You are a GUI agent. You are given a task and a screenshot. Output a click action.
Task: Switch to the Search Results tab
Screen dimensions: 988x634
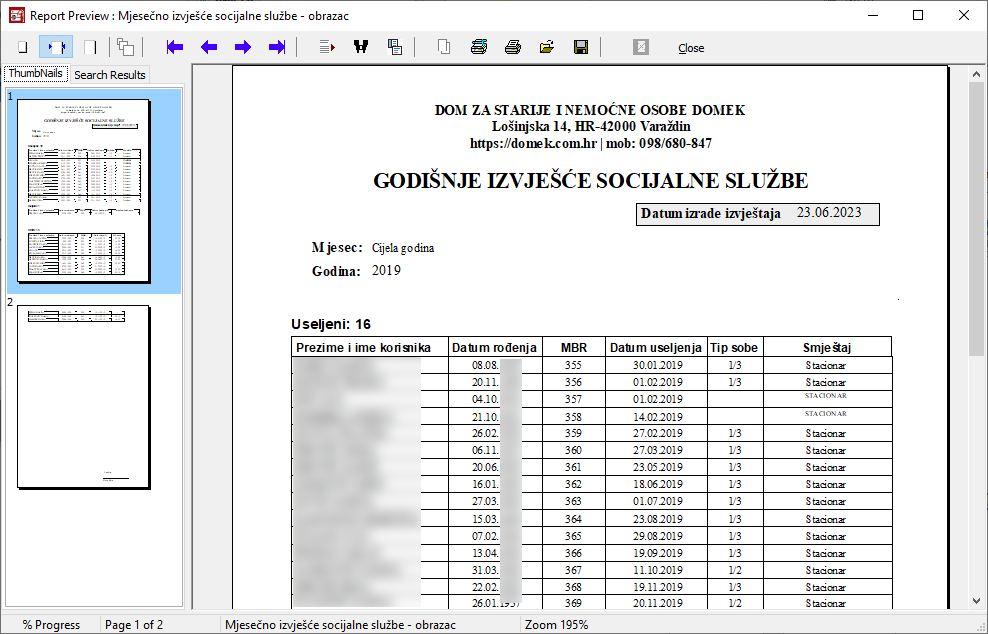(x=109, y=75)
